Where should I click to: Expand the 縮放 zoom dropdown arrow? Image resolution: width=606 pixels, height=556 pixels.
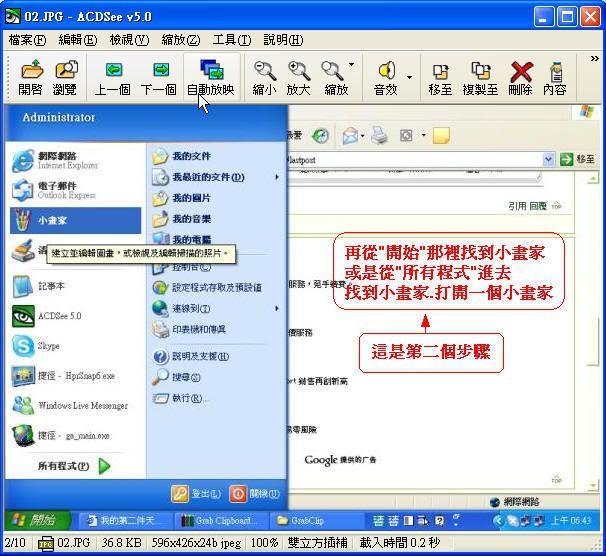352,64
